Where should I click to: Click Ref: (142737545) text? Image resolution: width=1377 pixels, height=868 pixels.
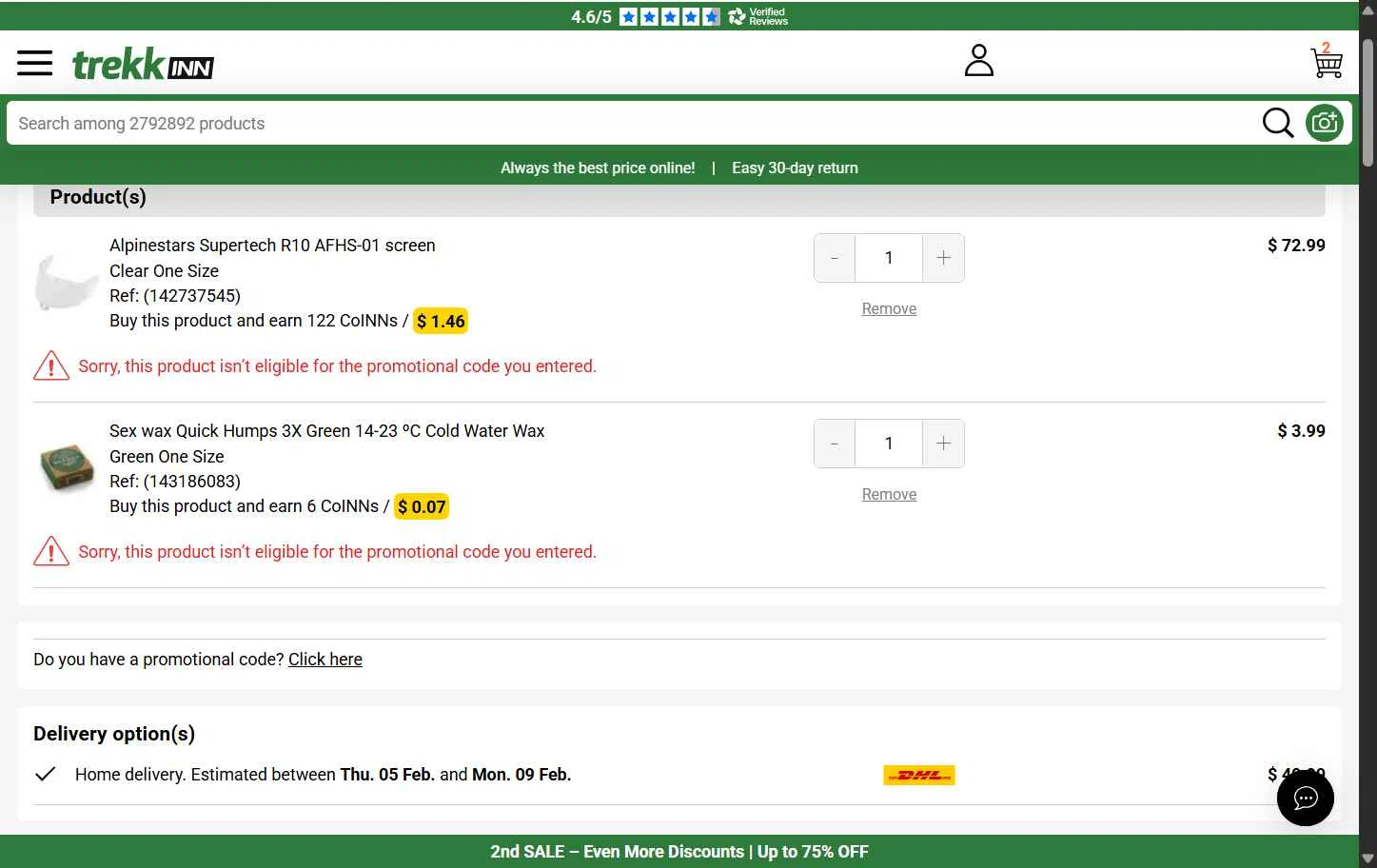tap(175, 296)
